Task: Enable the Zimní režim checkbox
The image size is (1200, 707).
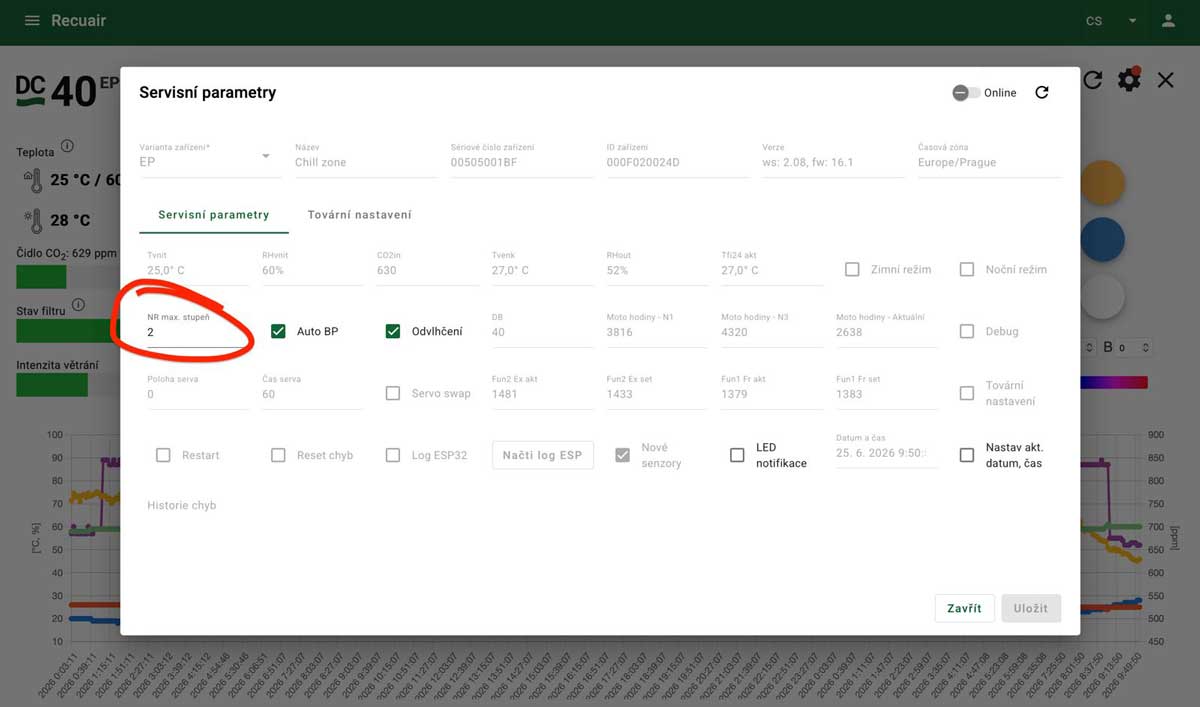Action: pos(852,269)
